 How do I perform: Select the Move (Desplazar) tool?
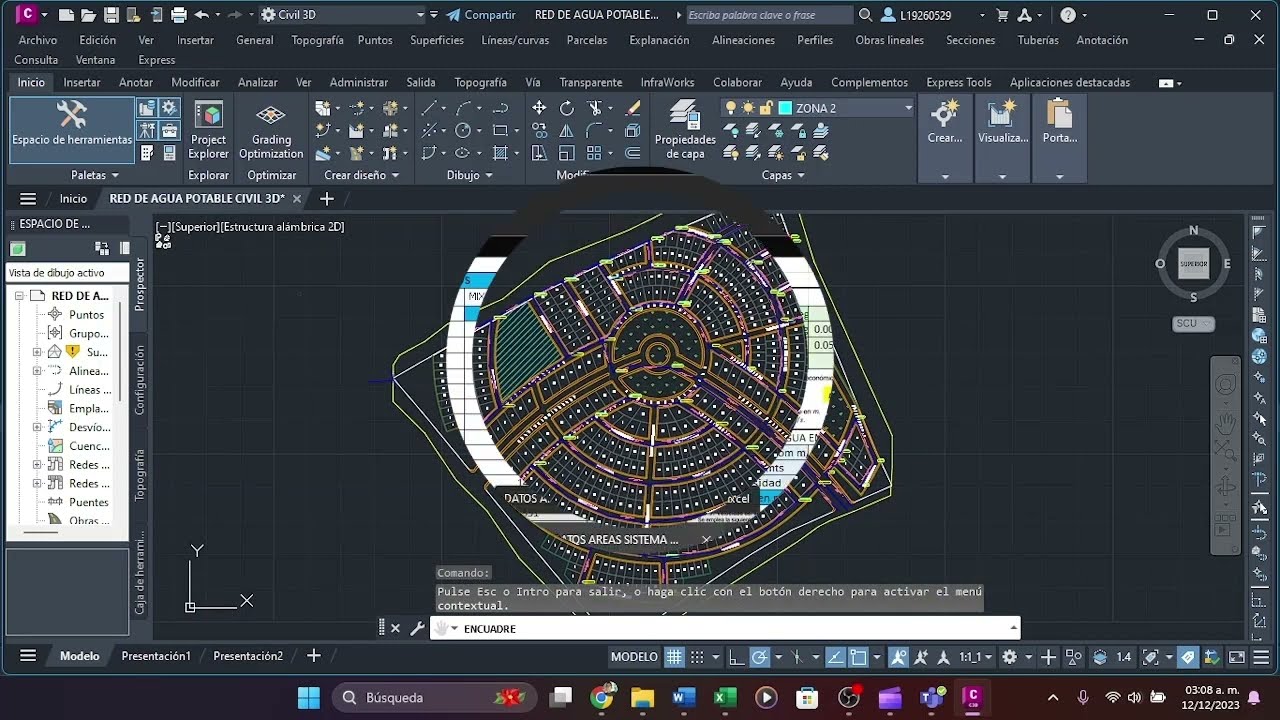pos(539,108)
